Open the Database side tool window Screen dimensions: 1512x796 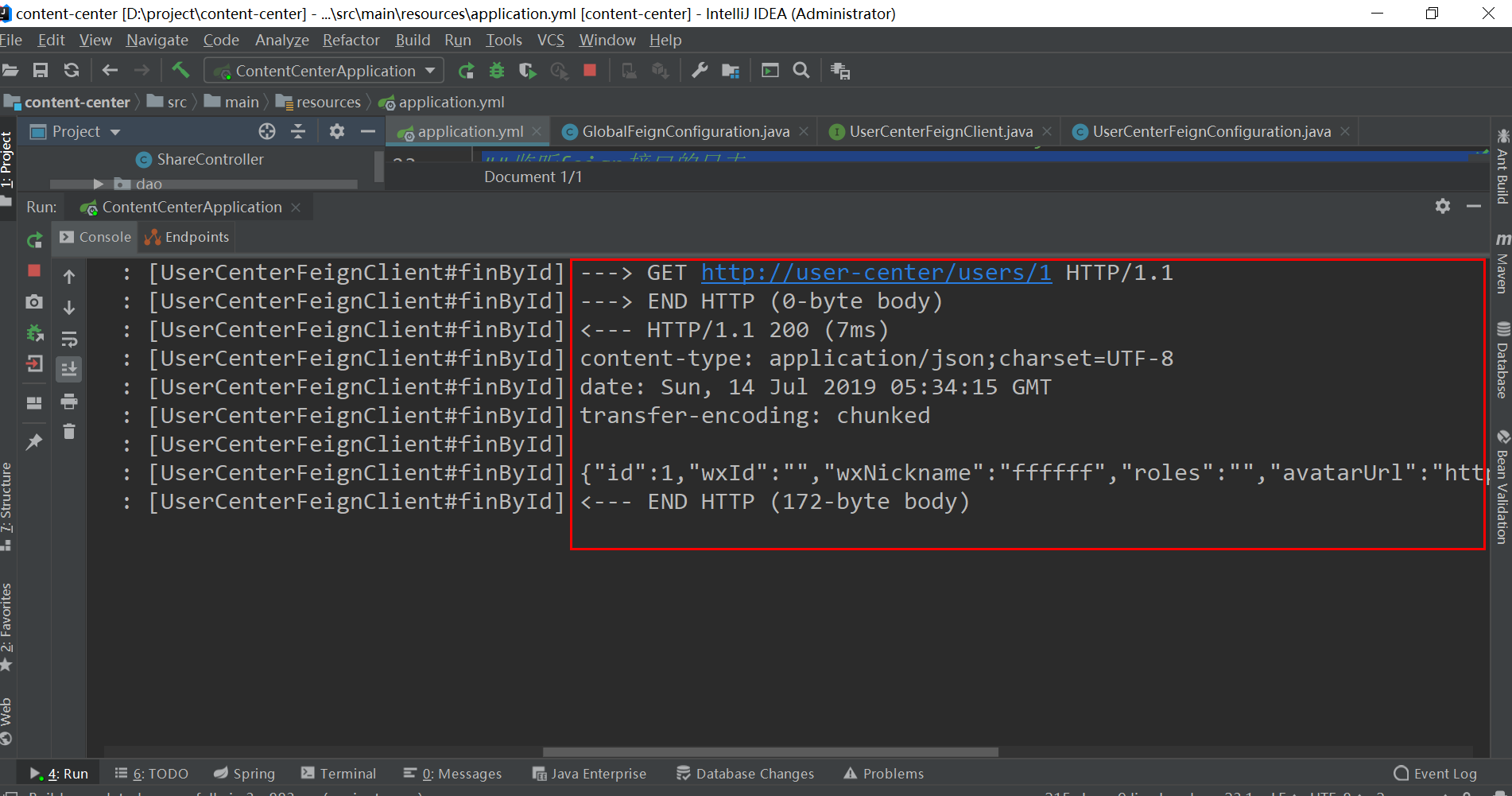pos(1502,359)
